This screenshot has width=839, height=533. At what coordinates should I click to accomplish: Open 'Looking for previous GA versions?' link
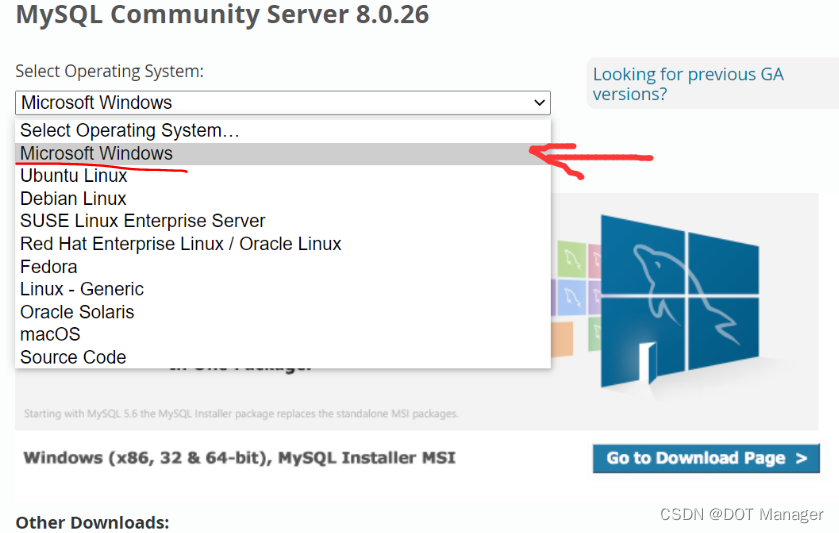point(688,84)
